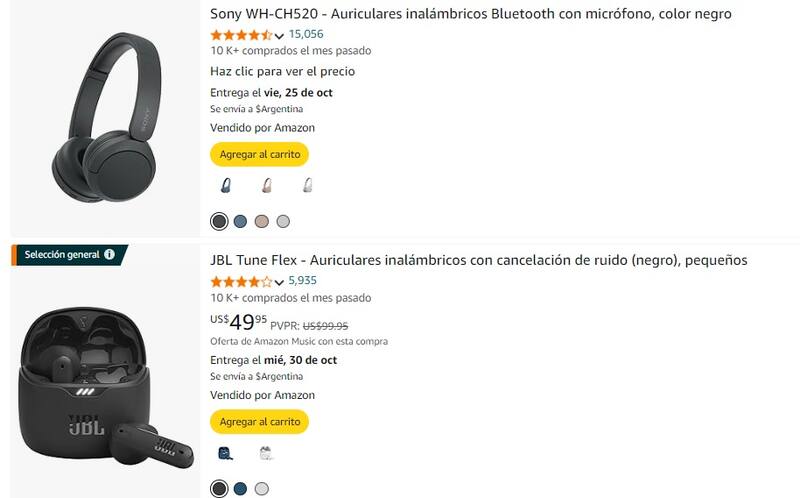Add Sony WH-CH520 to cart
Image resolution: width=800 pixels, height=498 pixels.
coord(260,154)
